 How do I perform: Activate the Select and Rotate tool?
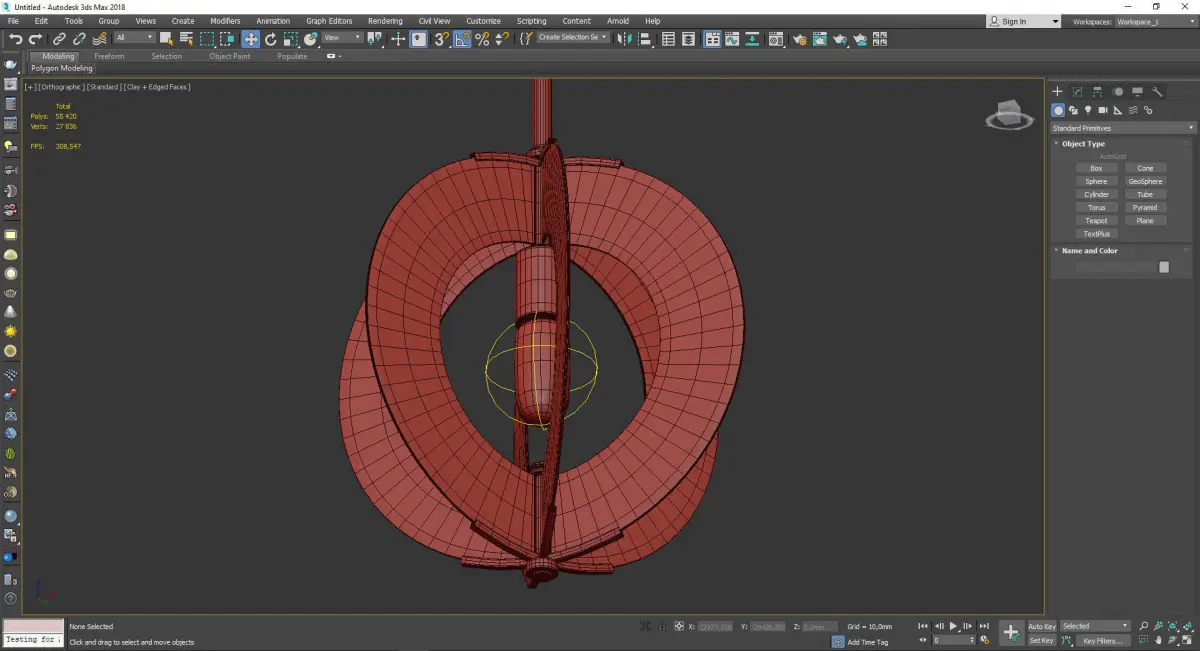(270, 39)
